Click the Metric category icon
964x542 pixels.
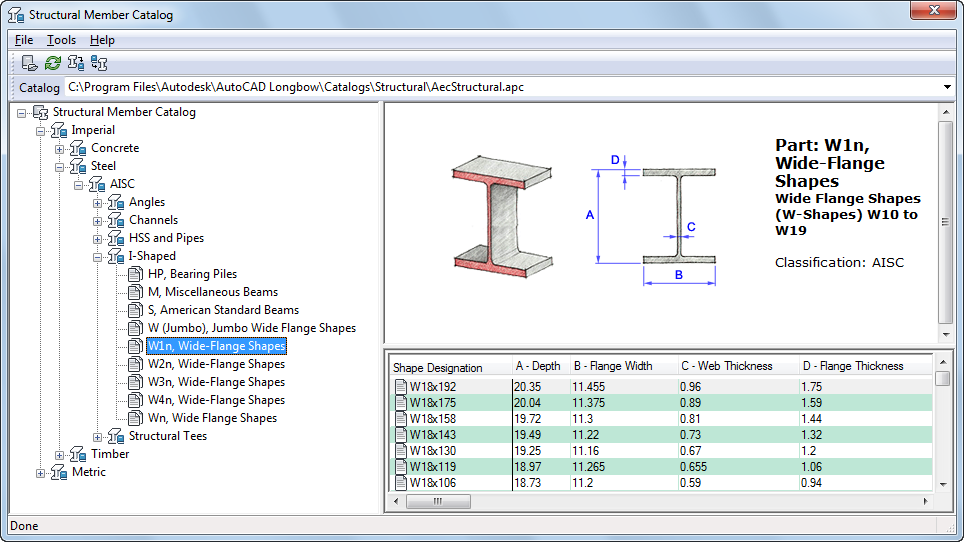58,472
